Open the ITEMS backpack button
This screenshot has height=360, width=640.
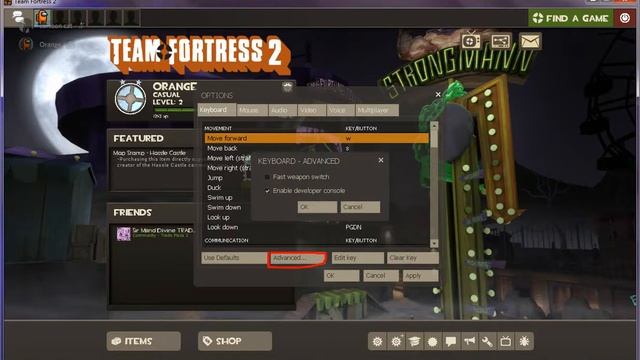tap(144, 341)
